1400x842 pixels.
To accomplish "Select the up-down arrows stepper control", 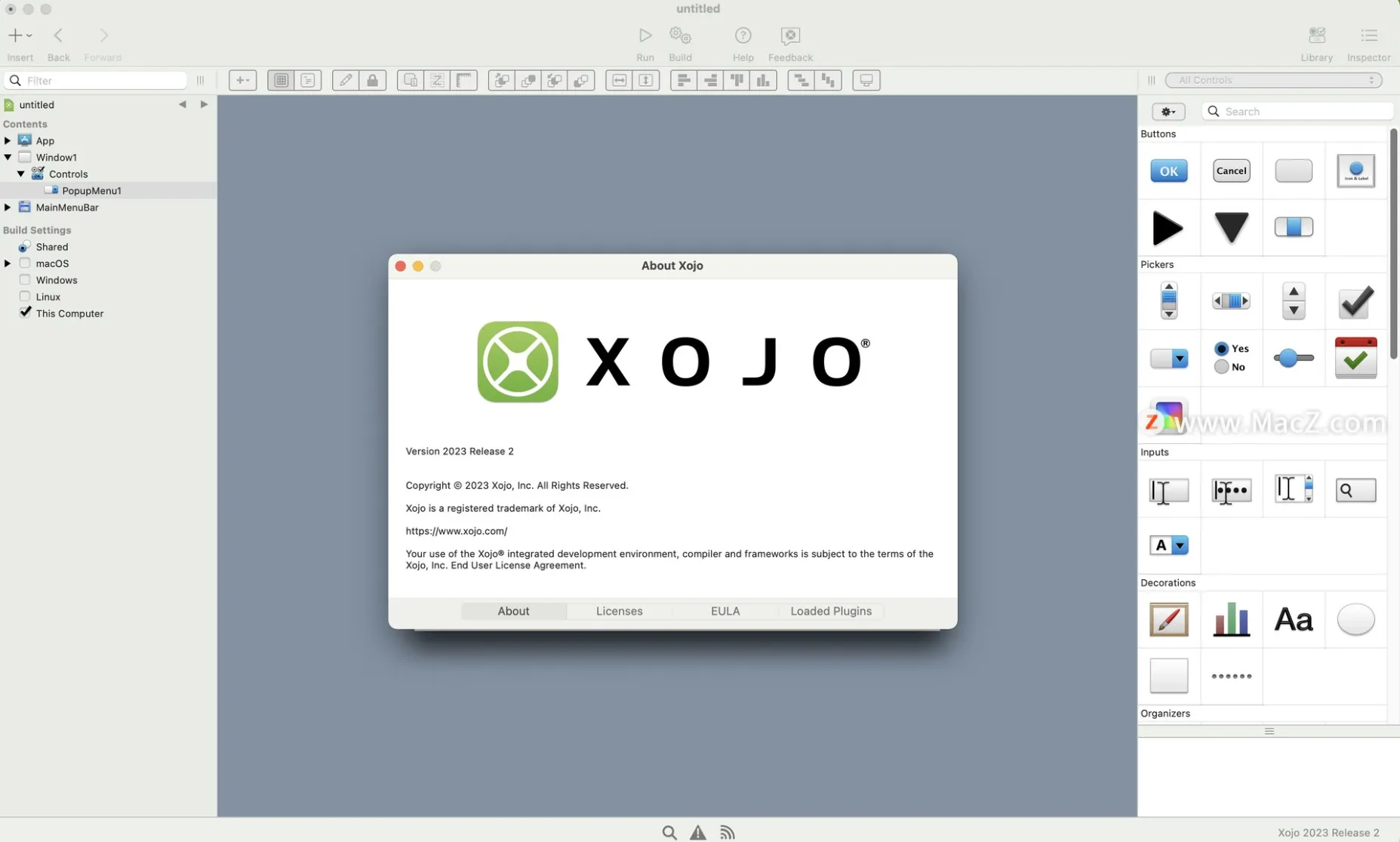I will (1294, 301).
